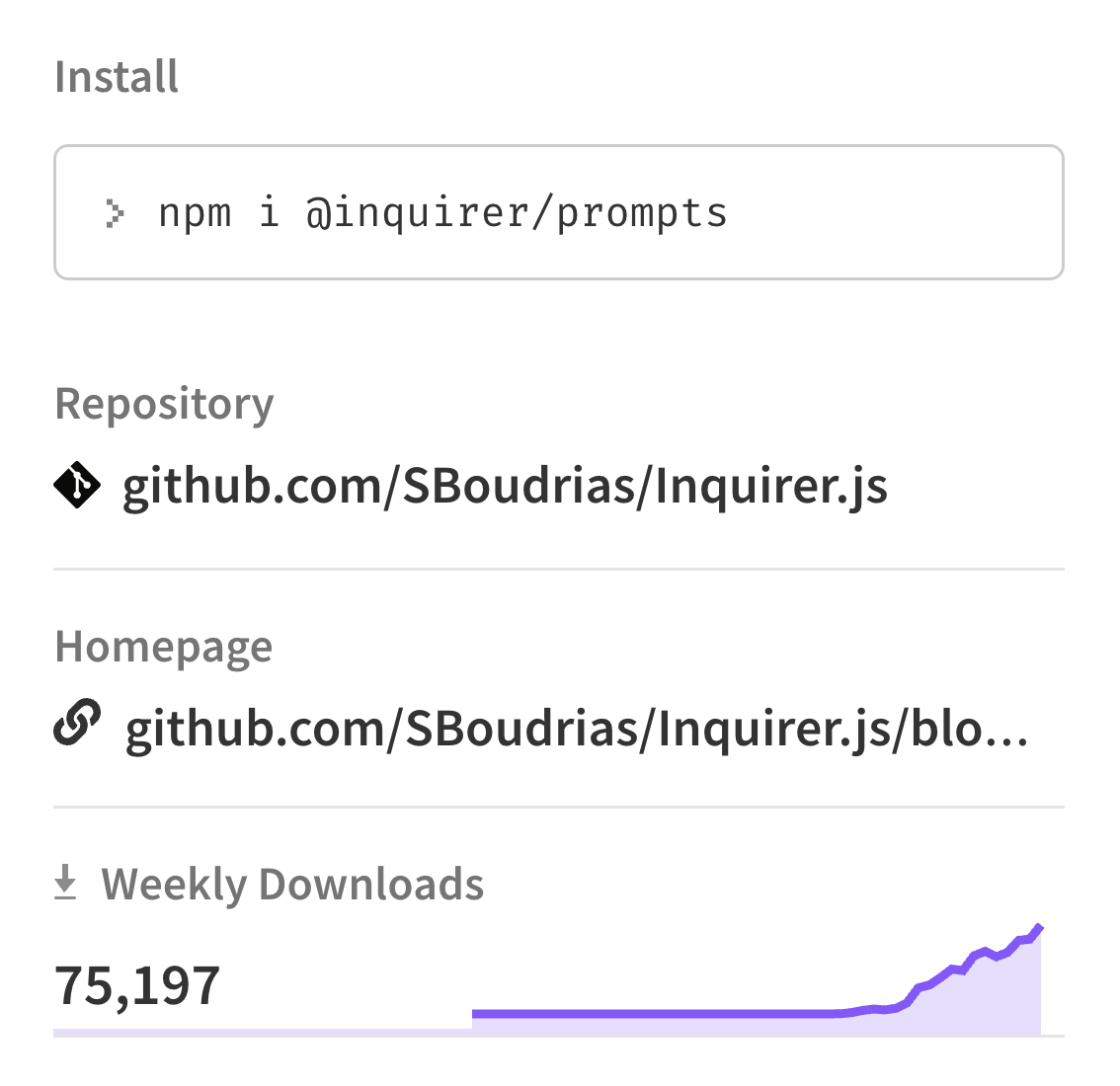
Task: Click the Inquirer.js portion of the repository link
Action: click(x=770, y=486)
